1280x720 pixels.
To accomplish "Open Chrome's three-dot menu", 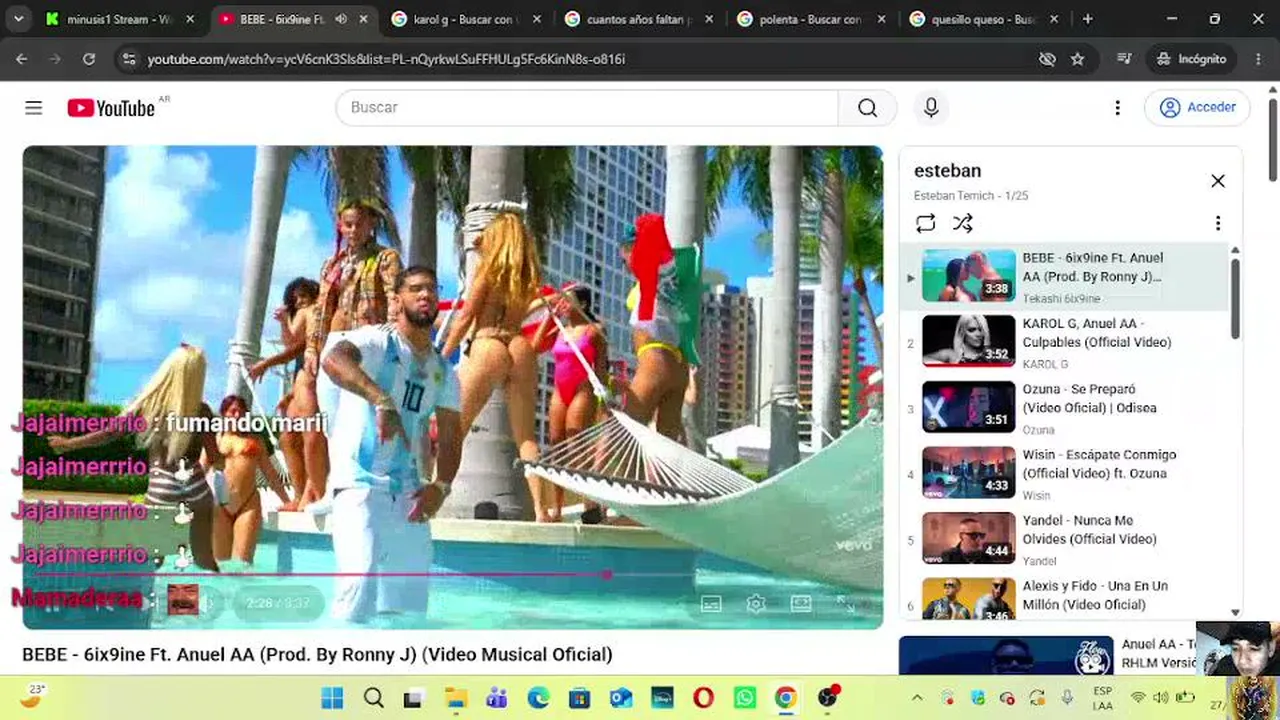I will click(1258, 59).
